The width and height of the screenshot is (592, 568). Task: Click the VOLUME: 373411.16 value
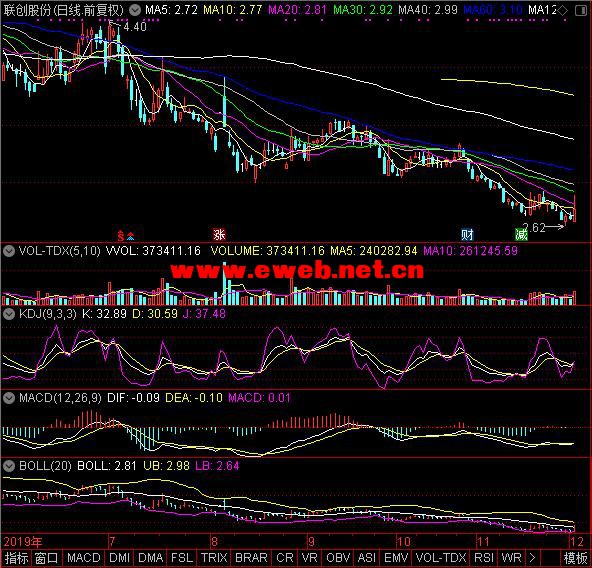pyautogui.click(x=267, y=251)
